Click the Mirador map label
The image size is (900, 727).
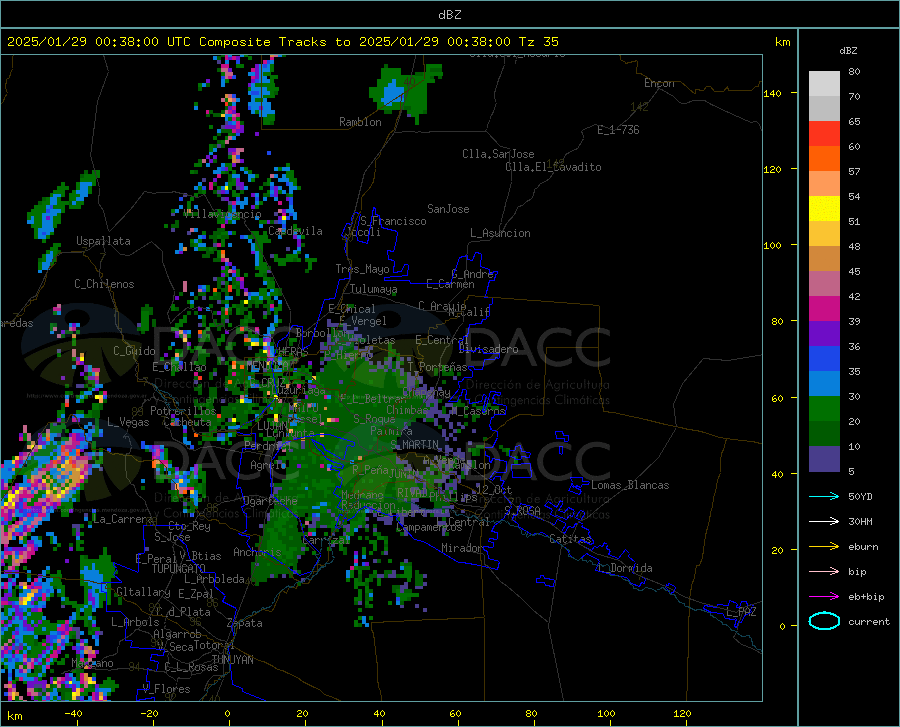coord(462,548)
